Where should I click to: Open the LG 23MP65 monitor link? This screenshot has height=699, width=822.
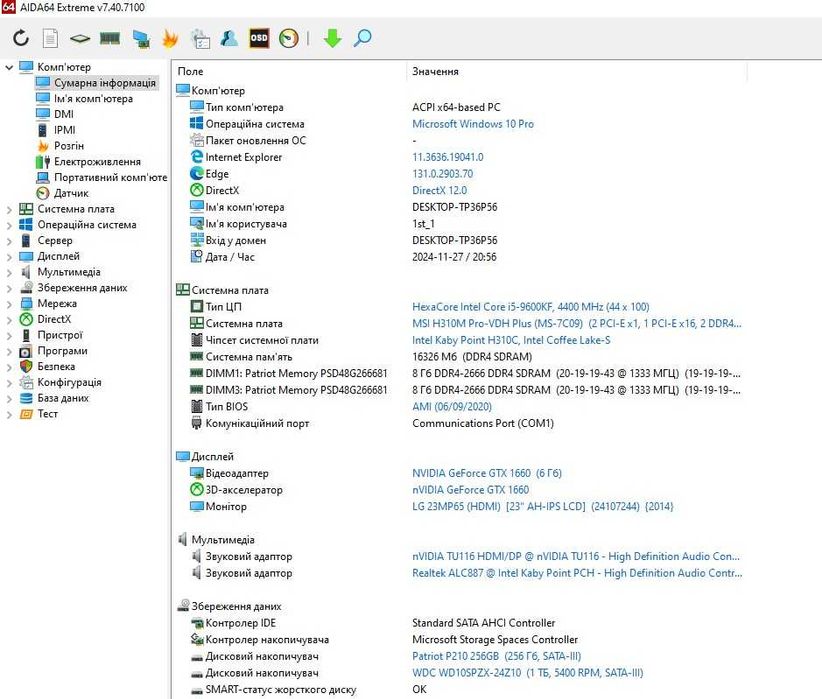pyautogui.click(x=543, y=507)
